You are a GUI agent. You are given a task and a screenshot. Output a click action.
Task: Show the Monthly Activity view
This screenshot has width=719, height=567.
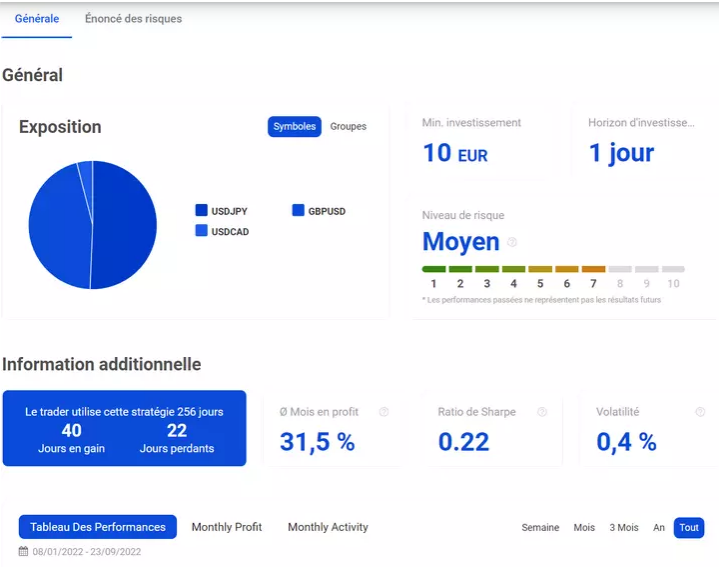click(328, 527)
